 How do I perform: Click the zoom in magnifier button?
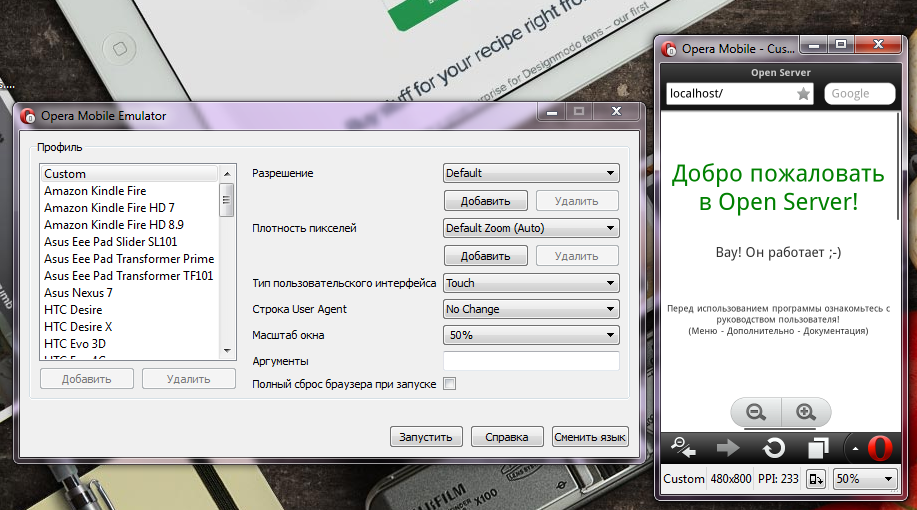coord(805,412)
